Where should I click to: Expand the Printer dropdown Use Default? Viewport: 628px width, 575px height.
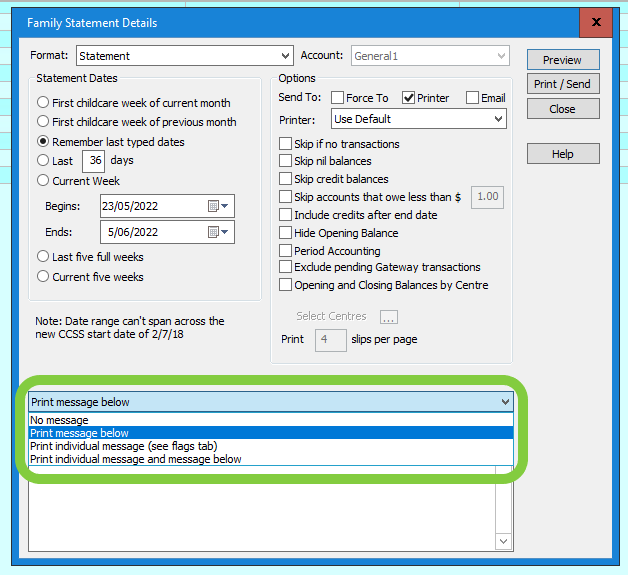pyautogui.click(x=419, y=119)
